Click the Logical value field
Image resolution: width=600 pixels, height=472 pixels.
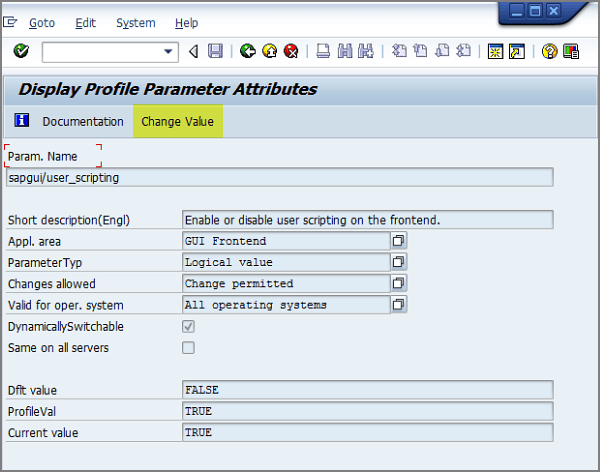pos(286,262)
